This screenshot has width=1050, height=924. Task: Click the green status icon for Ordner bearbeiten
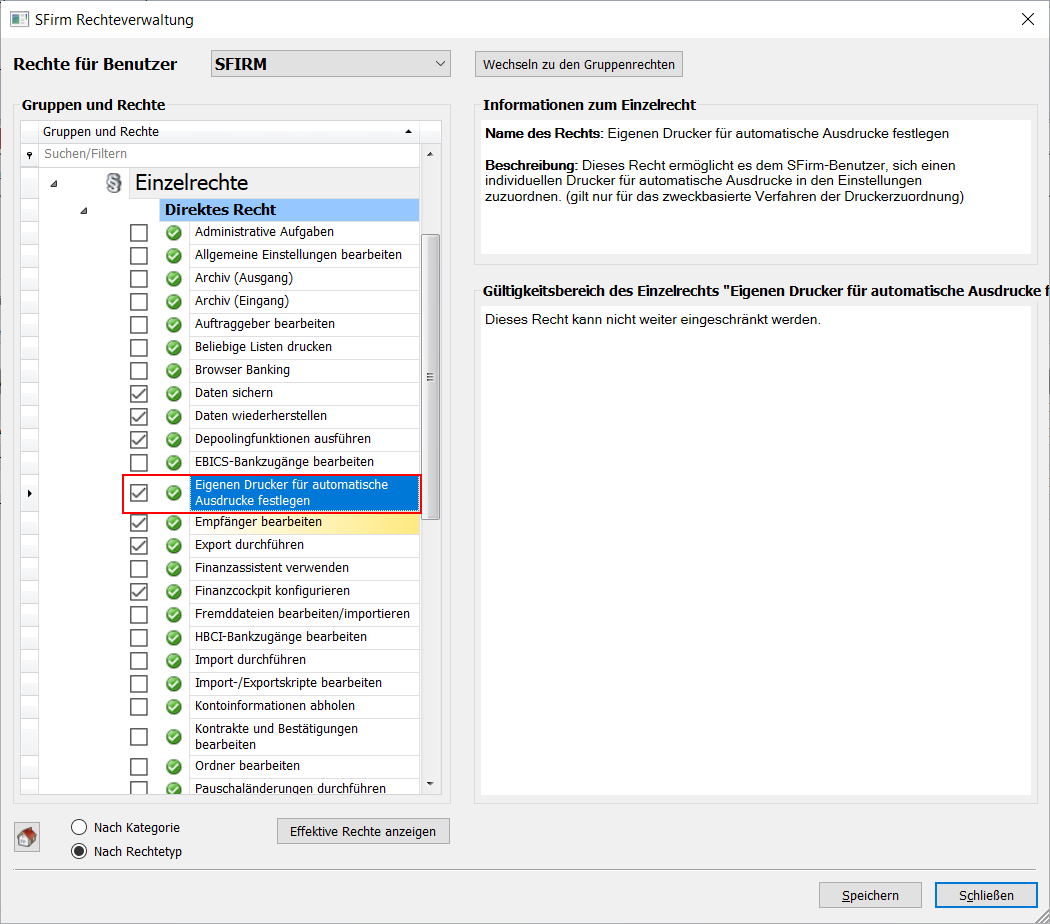point(173,767)
